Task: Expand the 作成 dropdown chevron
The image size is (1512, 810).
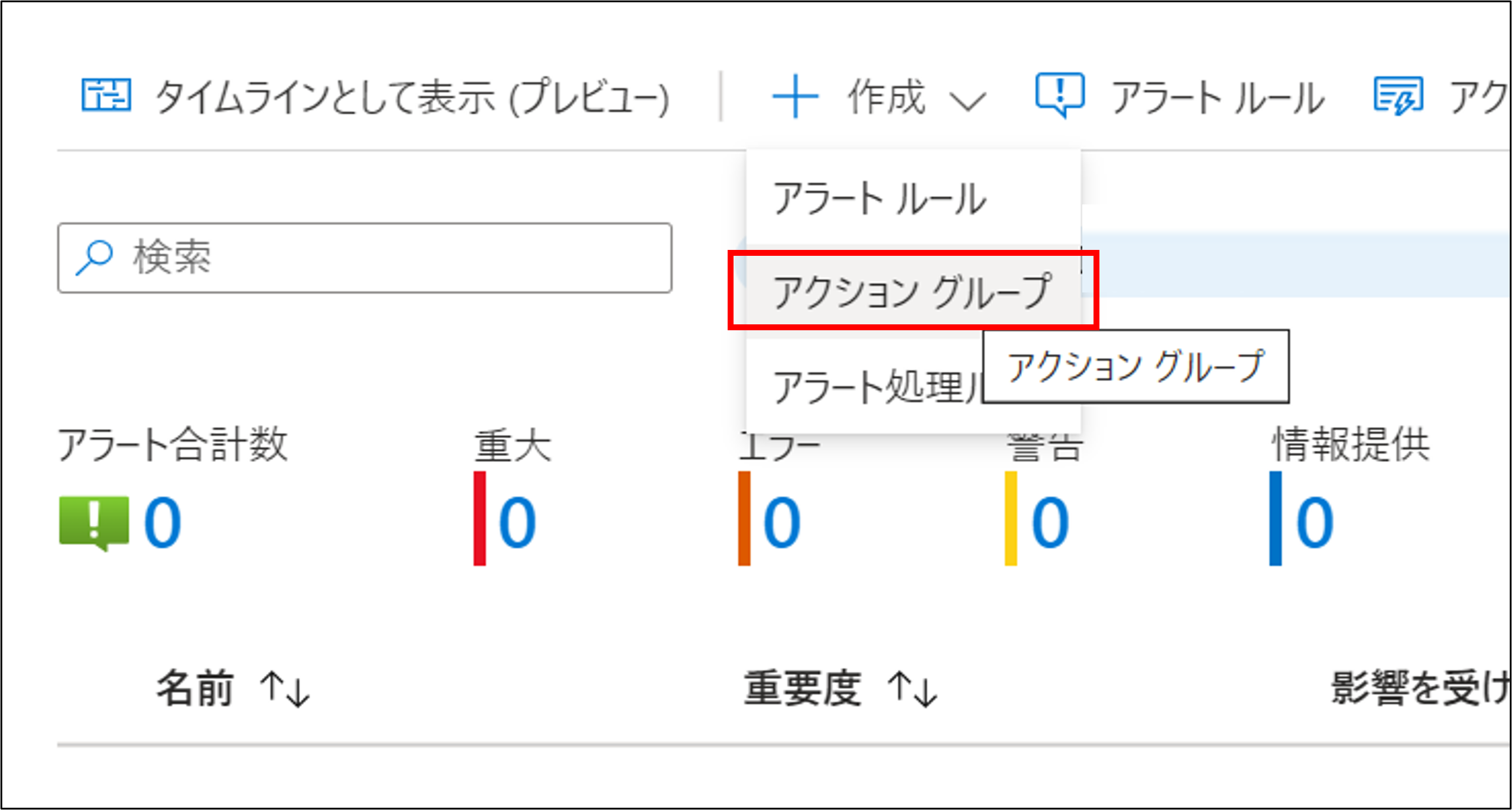Action: click(968, 100)
